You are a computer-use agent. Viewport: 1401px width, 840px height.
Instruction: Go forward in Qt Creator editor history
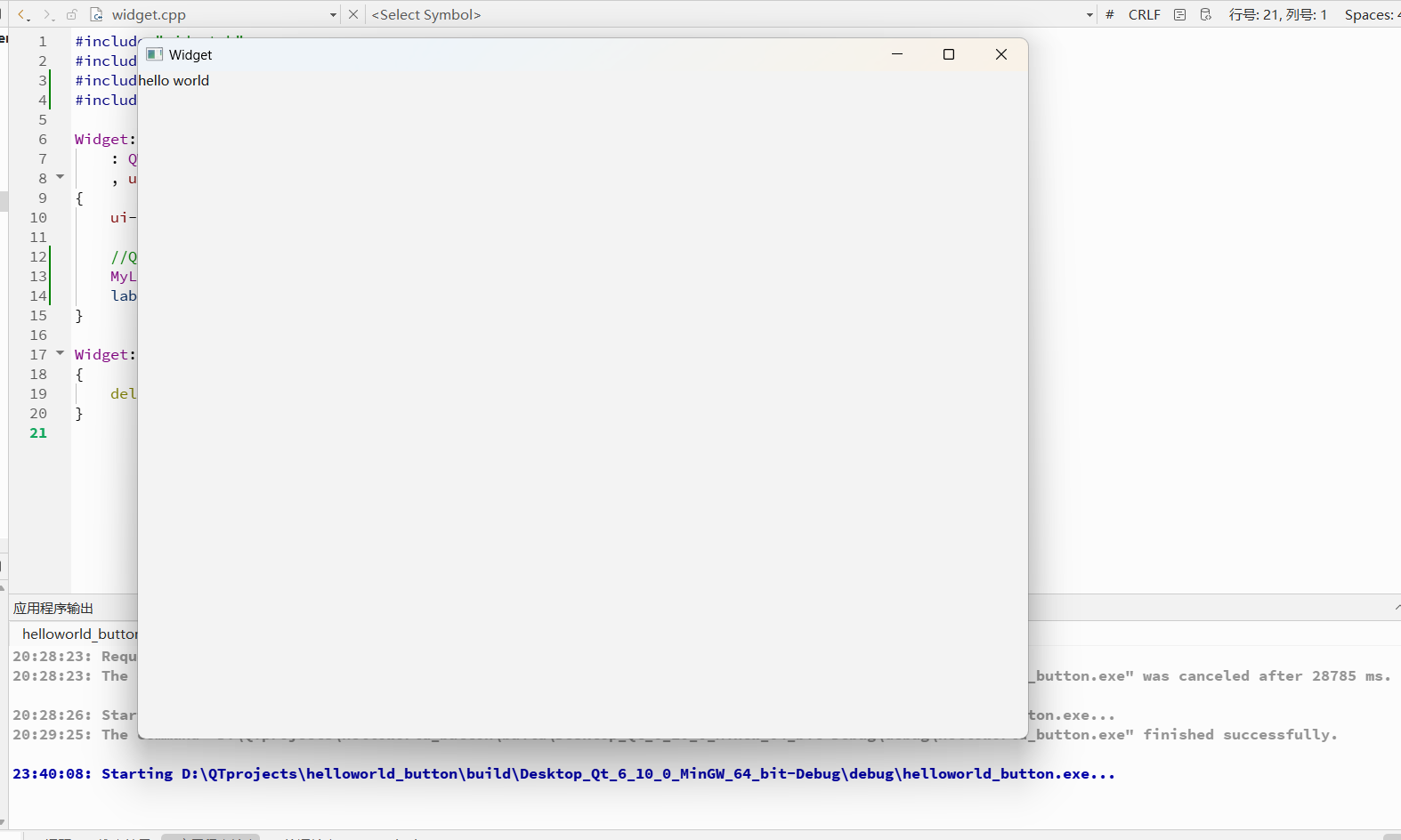(48, 15)
